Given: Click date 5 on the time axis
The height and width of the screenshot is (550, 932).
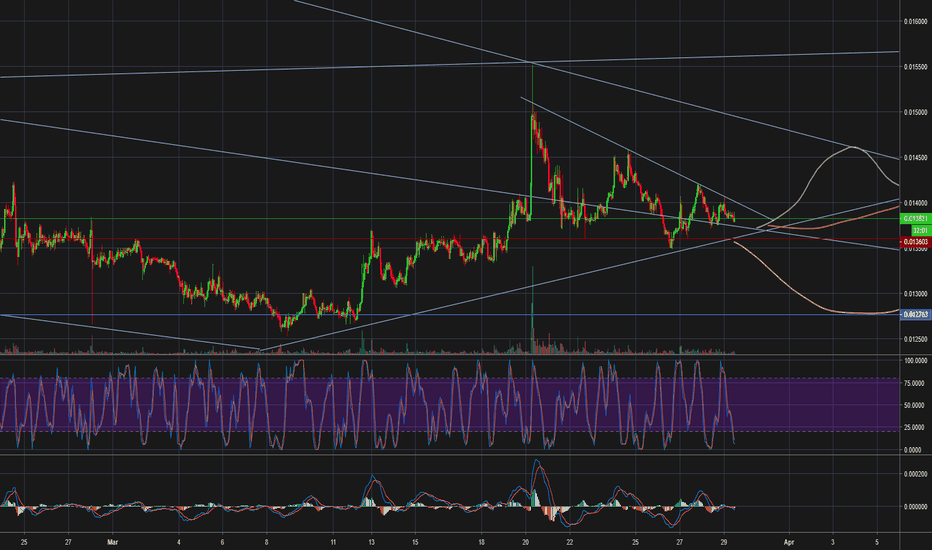Looking at the screenshot, I should (877, 542).
